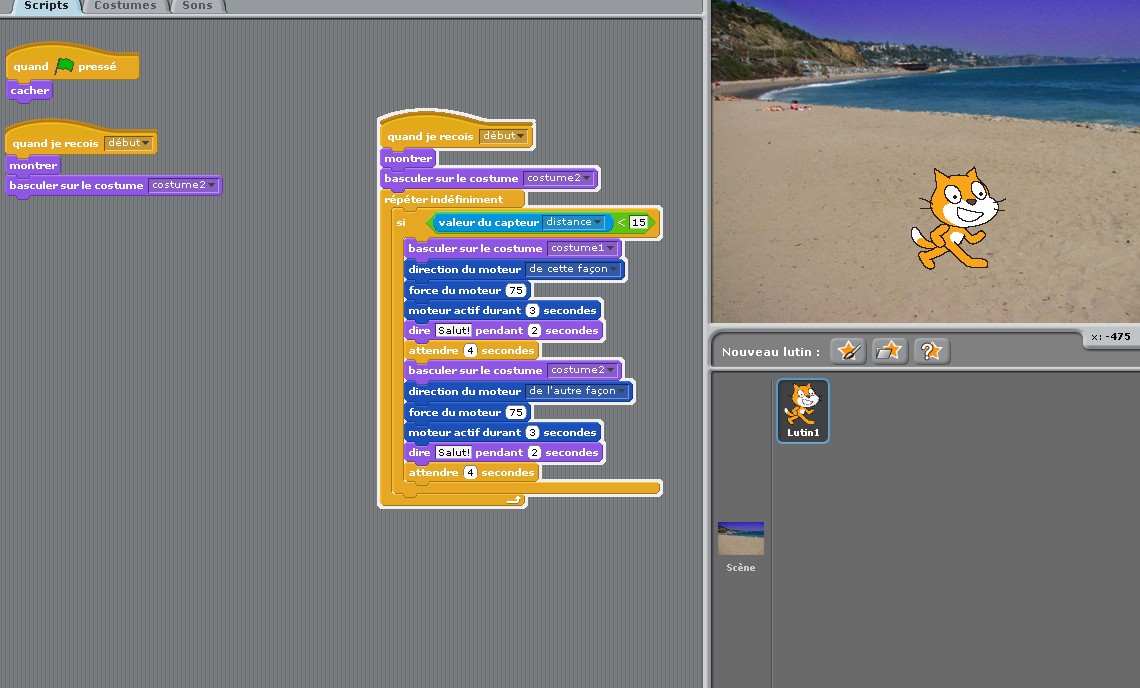
Task: Click the 'cacher' block
Action: [29, 91]
